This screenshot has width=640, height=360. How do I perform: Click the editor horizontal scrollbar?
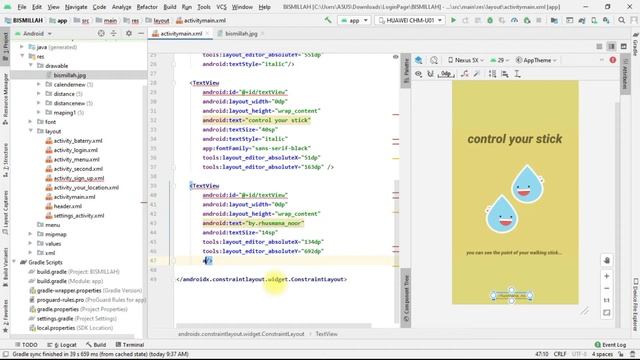(273, 326)
